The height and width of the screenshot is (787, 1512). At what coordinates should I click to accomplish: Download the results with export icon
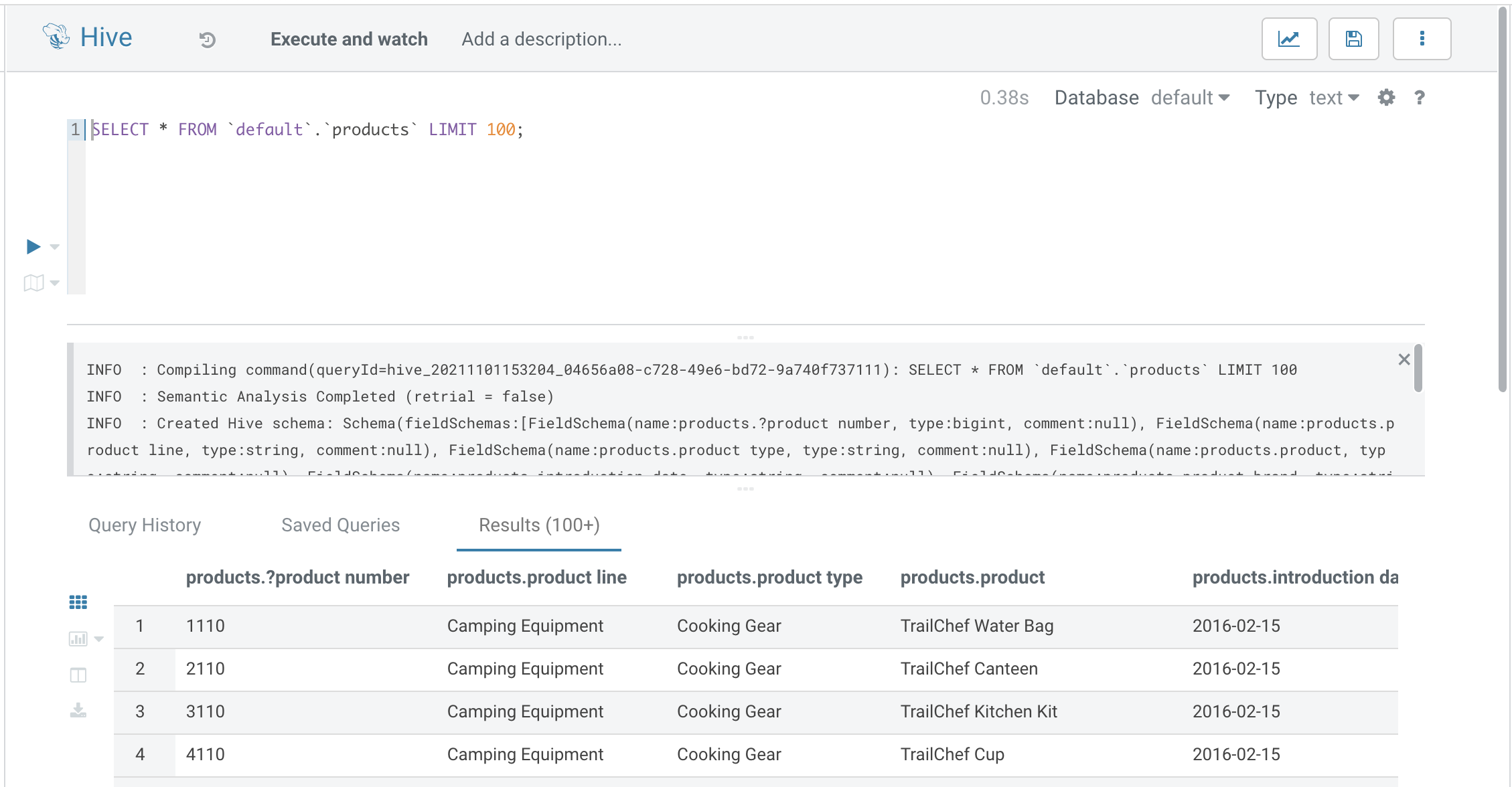(78, 711)
